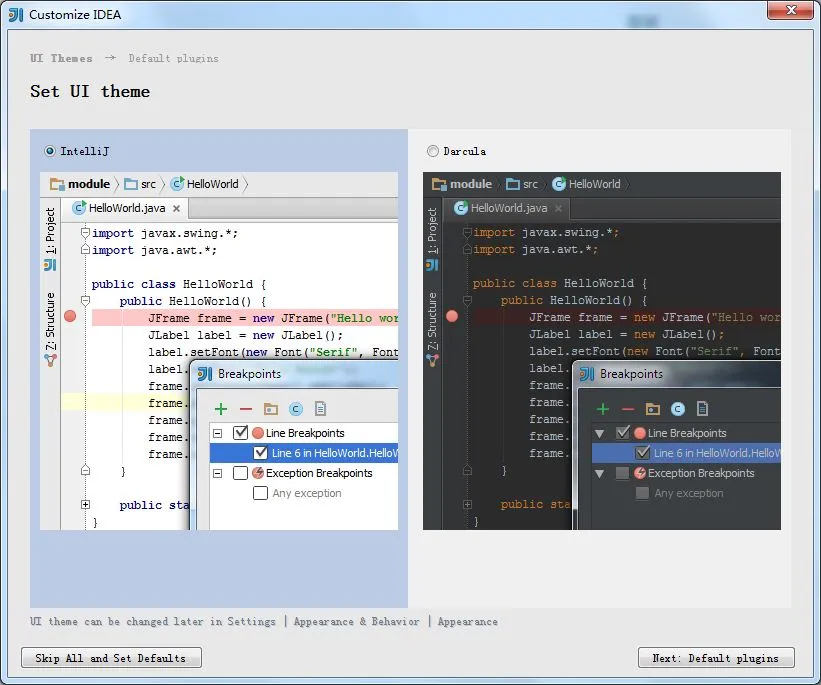Screen dimensions: 821x685
Task: Collapse Exception Breakpoints node in light preview
Action: (217, 473)
